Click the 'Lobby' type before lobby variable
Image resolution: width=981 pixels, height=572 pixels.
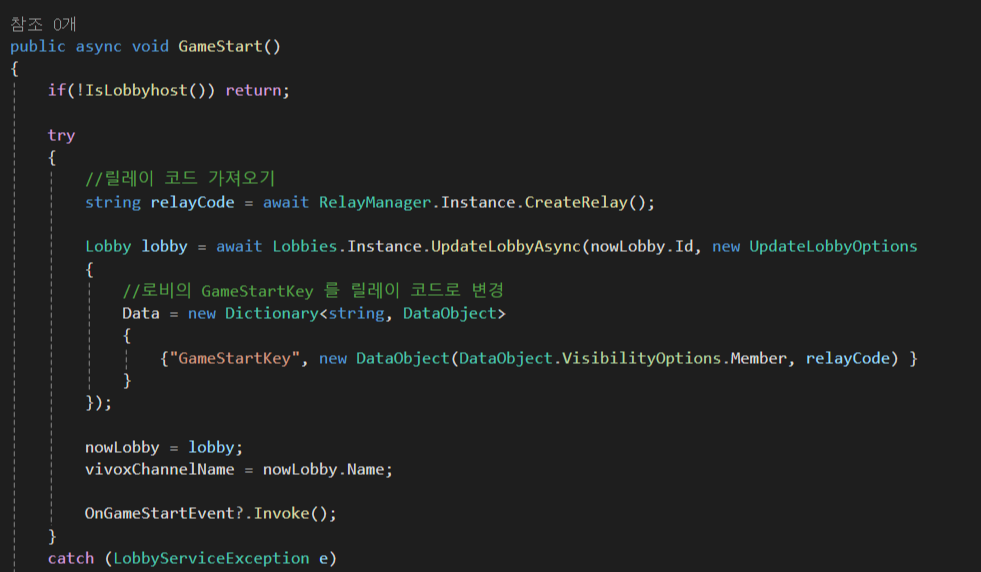pyautogui.click(x=108, y=247)
